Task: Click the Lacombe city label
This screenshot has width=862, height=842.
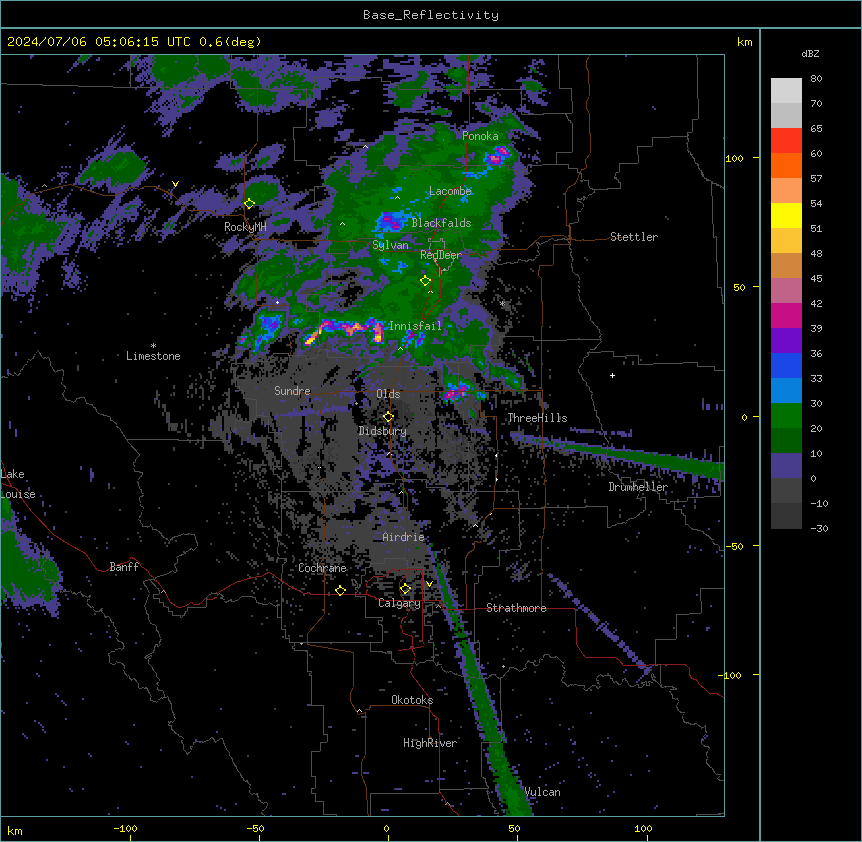Action: [x=450, y=191]
